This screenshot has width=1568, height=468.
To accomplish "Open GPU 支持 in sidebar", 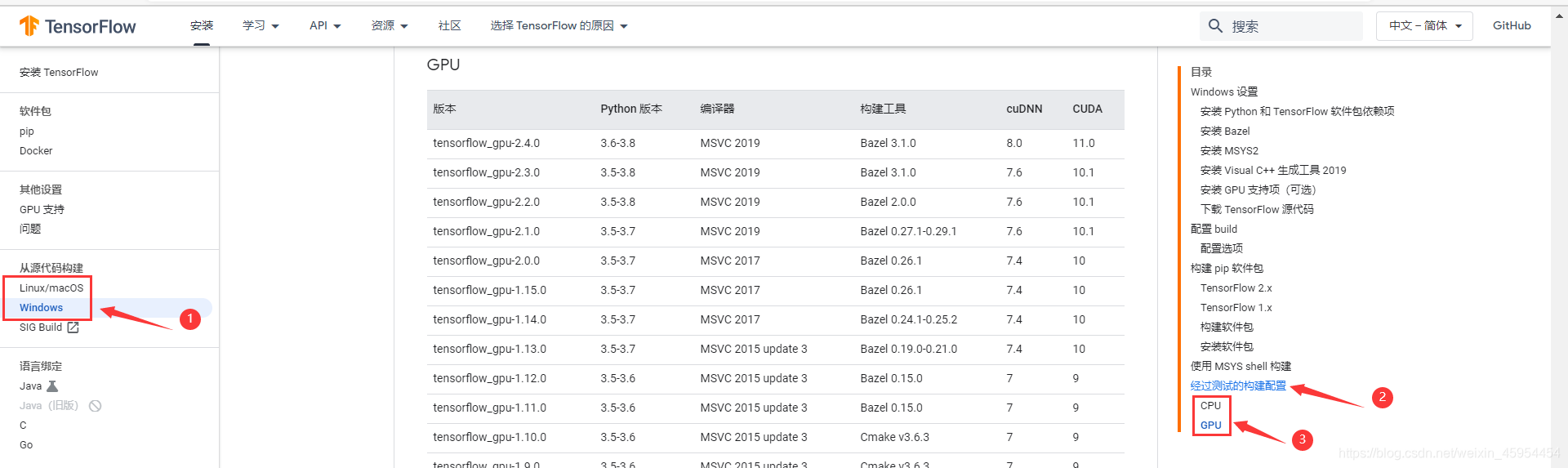I will pyautogui.click(x=42, y=210).
